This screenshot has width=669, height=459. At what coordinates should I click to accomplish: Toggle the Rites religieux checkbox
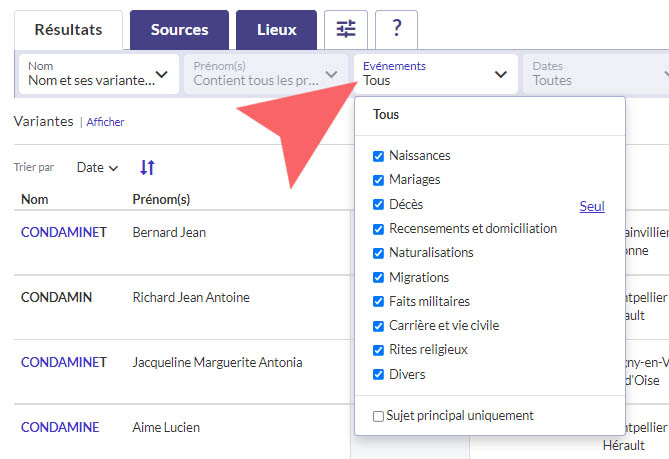(378, 350)
